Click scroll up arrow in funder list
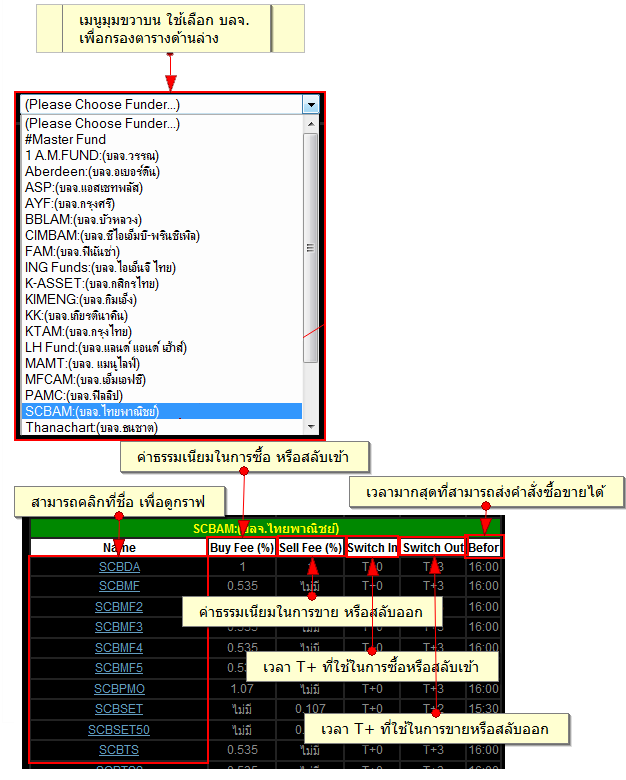This screenshot has width=626, height=780. (x=310, y=124)
